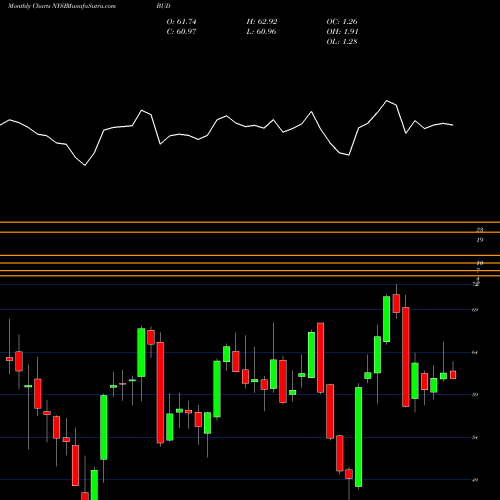The height and width of the screenshot is (500, 500).
Task: Click the axis label 19
Action: pyautogui.click(x=479, y=240)
